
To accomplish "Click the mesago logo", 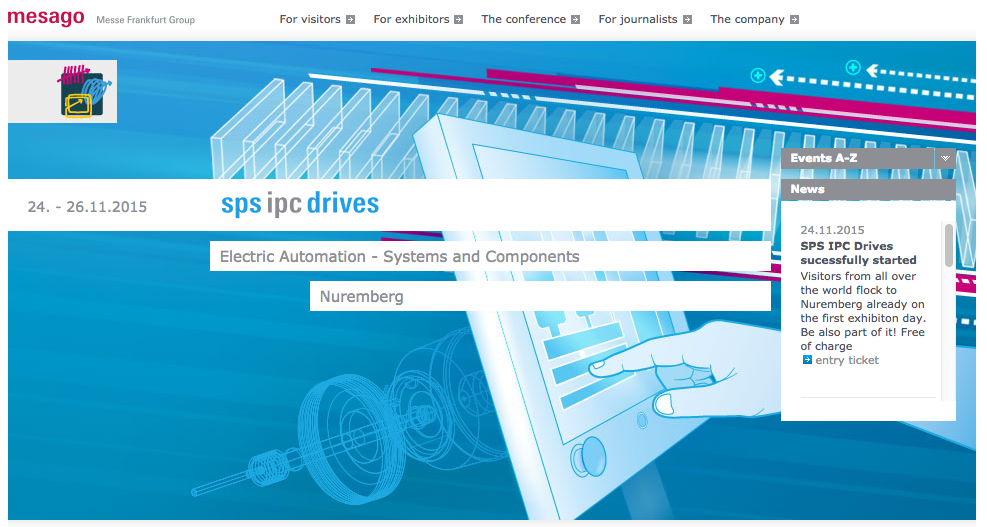I will 46,17.
